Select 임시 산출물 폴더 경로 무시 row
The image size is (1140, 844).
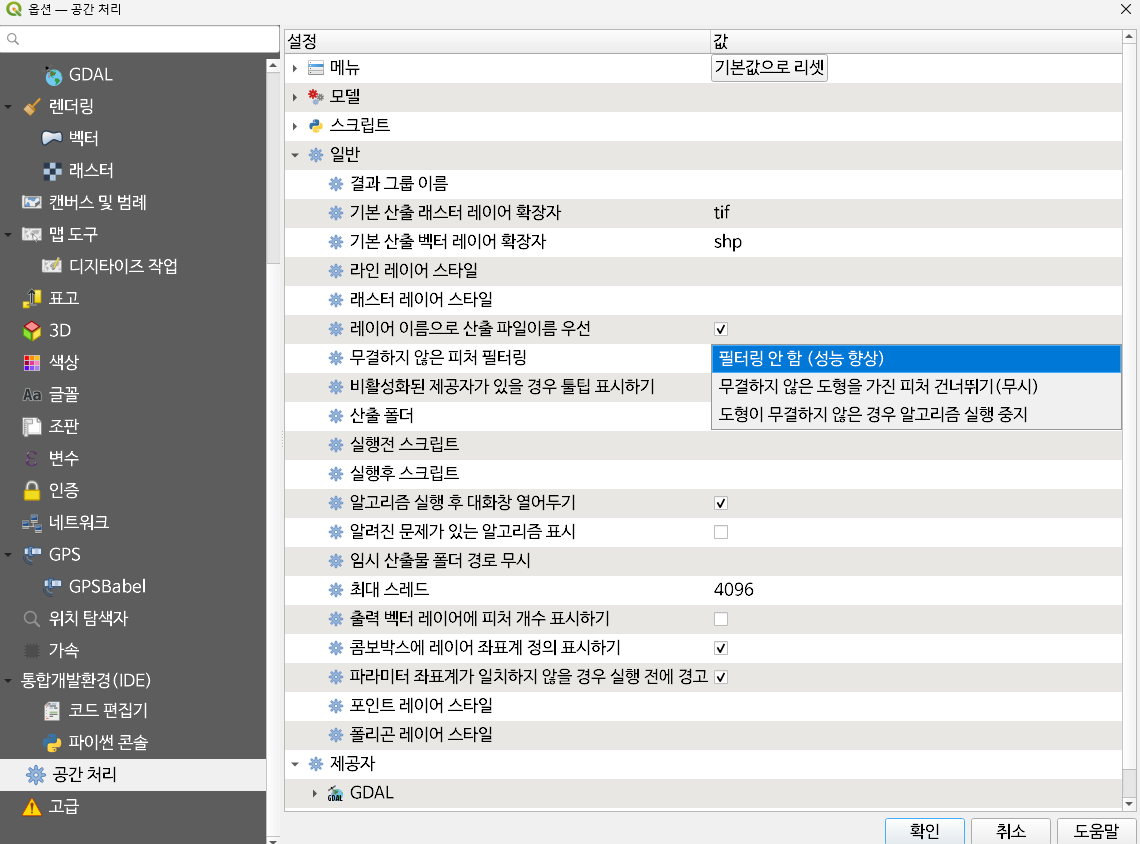[703, 560]
